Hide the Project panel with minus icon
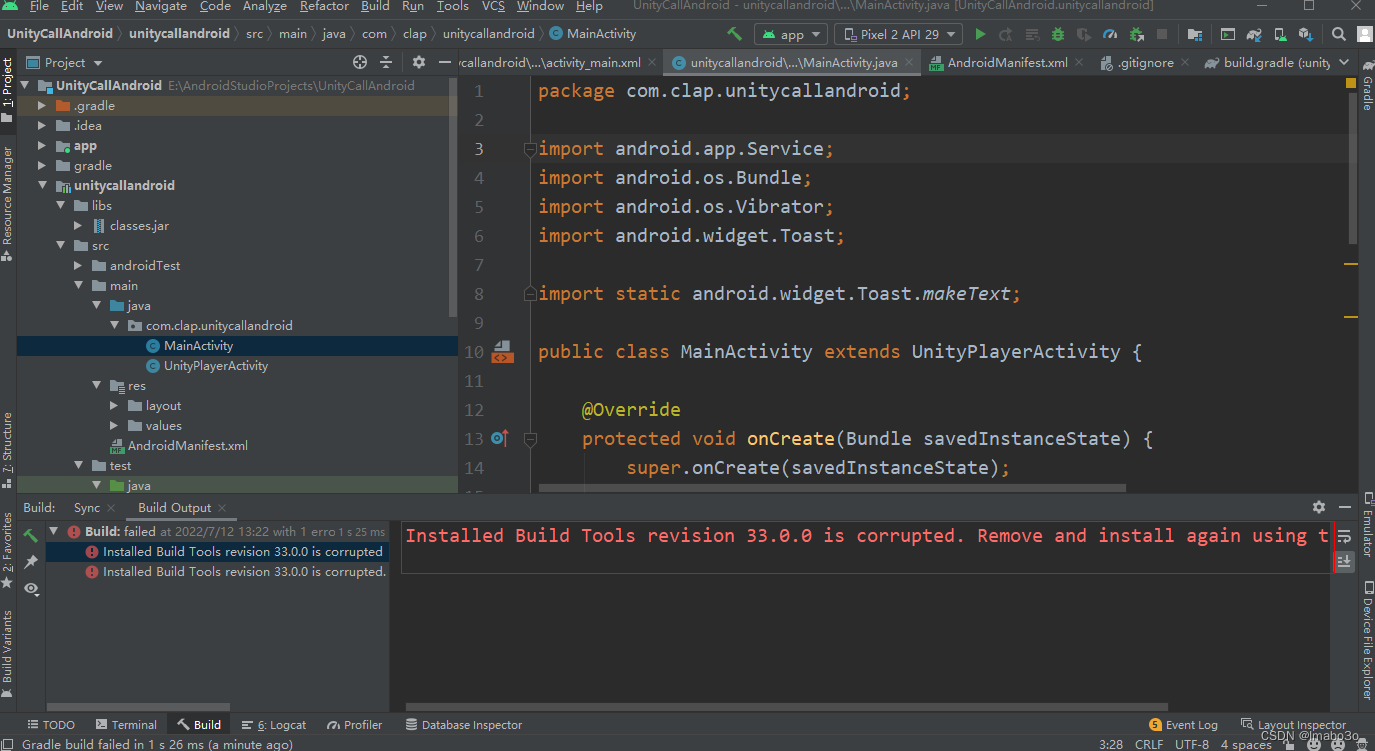The width and height of the screenshot is (1375, 751). (x=444, y=62)
